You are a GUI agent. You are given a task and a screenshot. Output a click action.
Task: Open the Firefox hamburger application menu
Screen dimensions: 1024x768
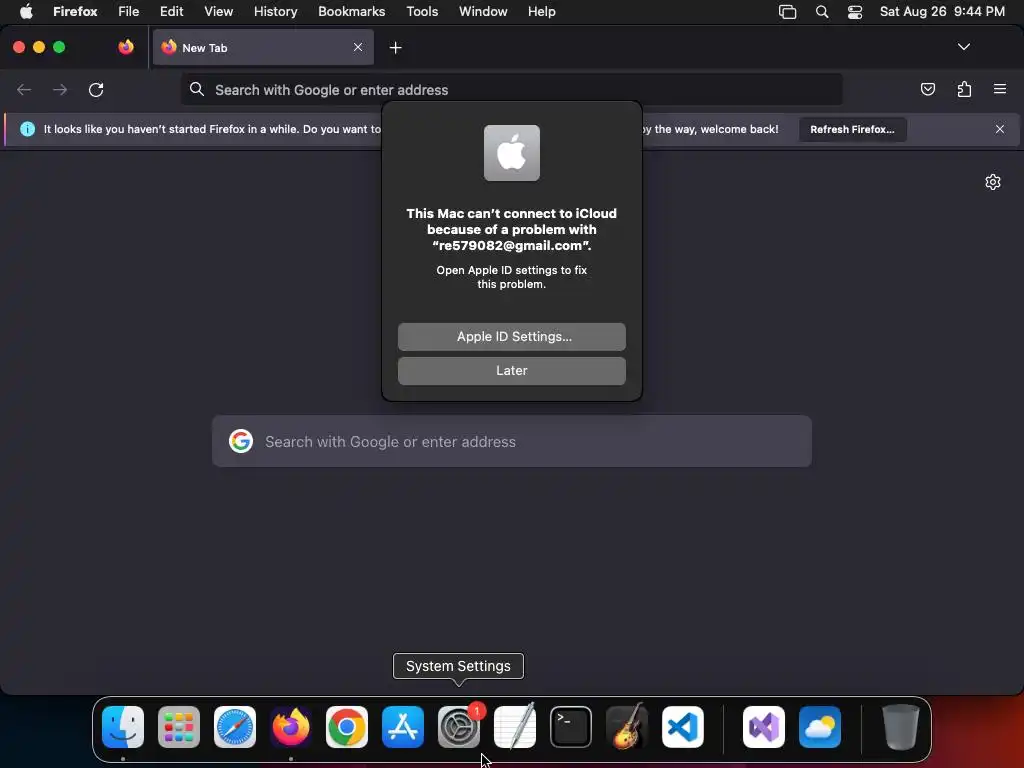[1000, 89]
